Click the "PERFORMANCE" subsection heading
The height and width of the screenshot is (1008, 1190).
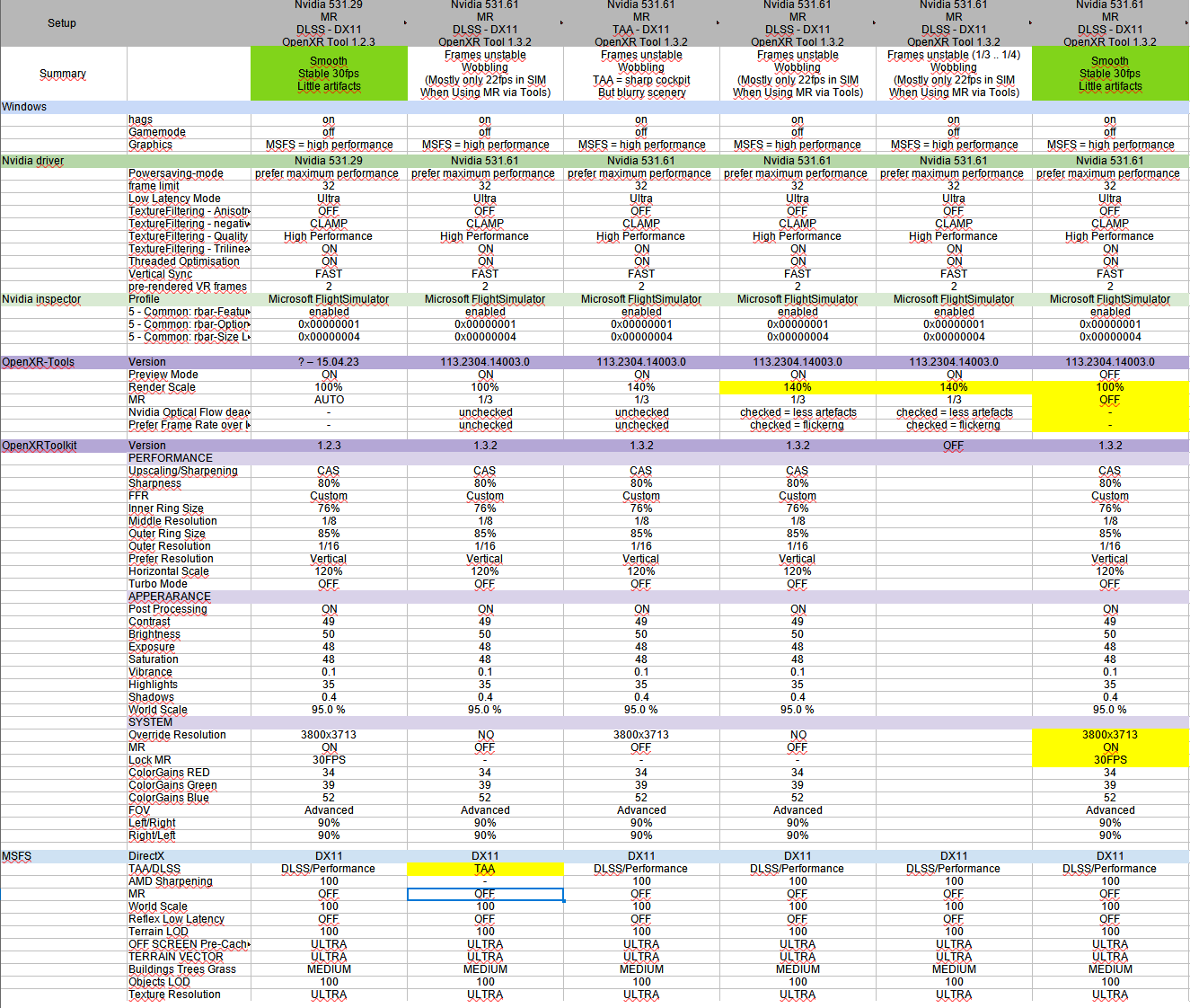pyautogui.click(x=171, y=458)
